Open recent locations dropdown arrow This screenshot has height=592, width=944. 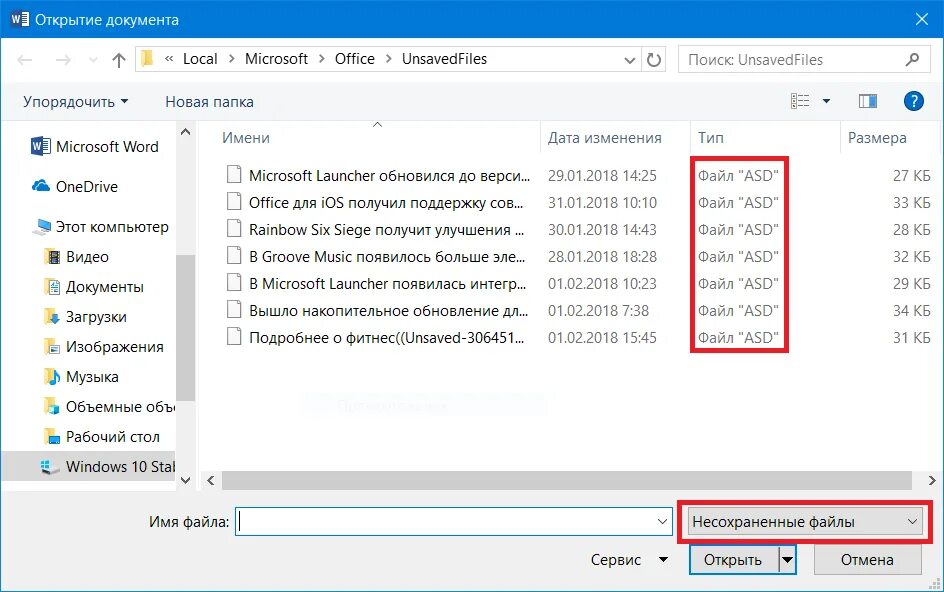pos(93,60)
